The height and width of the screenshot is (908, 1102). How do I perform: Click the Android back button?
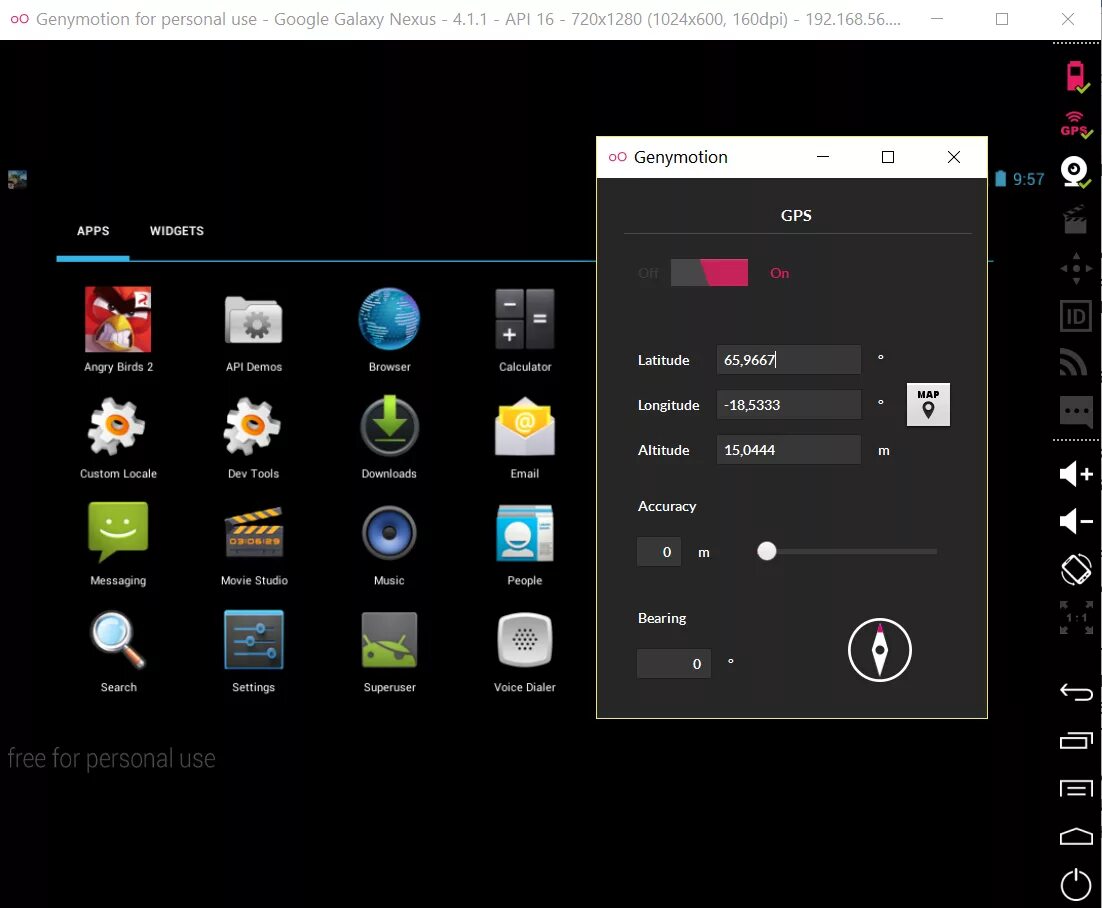coord(1076,692)
